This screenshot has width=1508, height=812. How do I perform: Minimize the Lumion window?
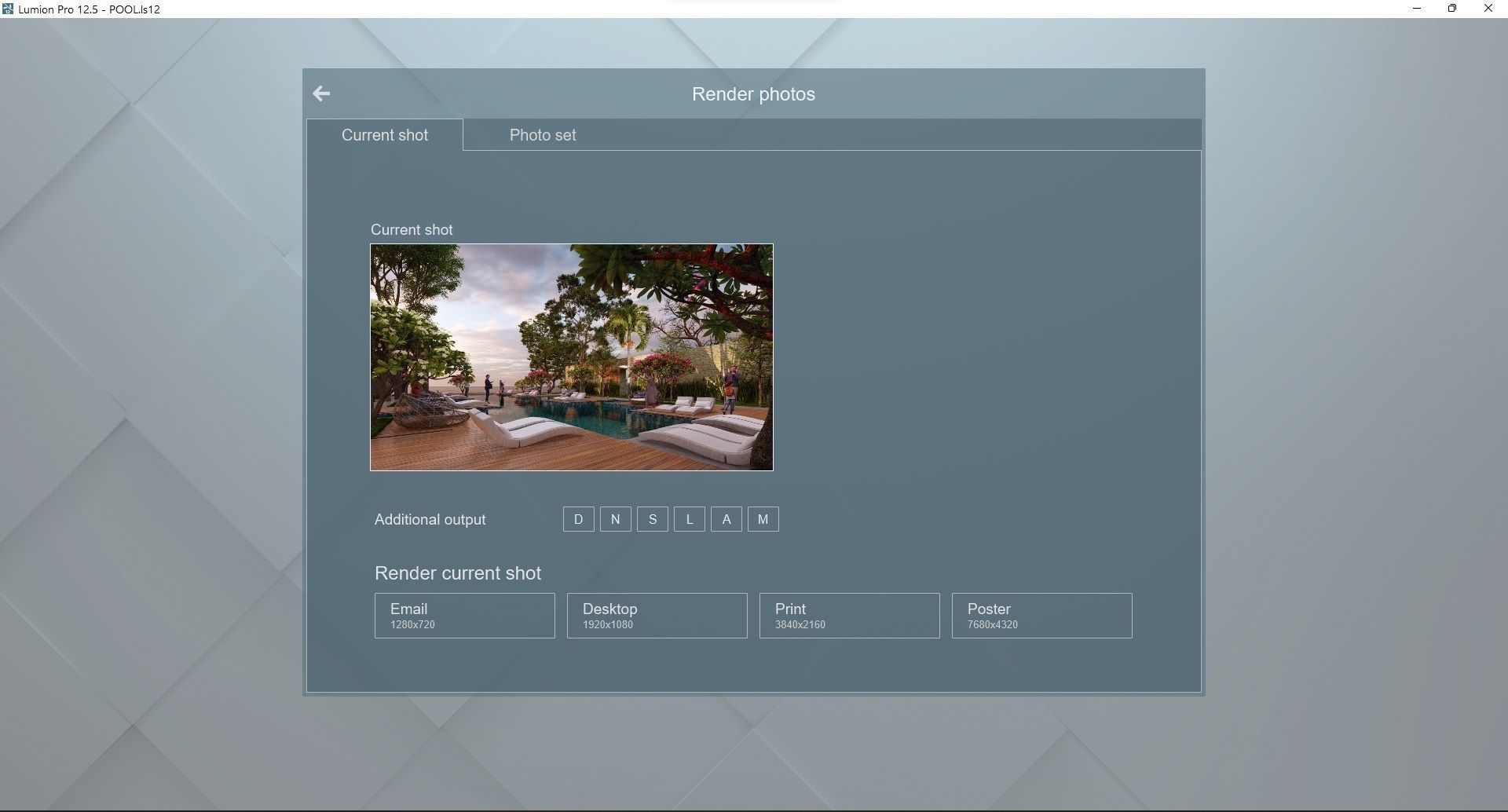(1417, 9)
